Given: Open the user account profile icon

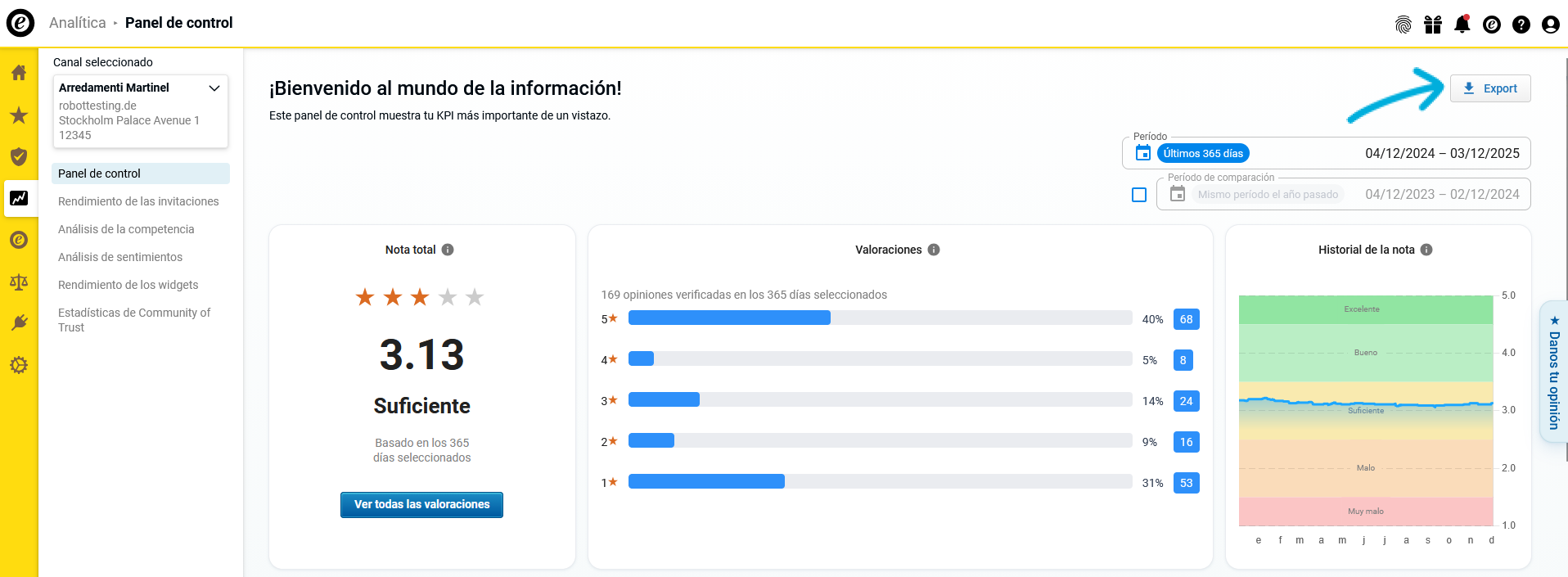Looking at the screenshot, I should pos(1550,25).
